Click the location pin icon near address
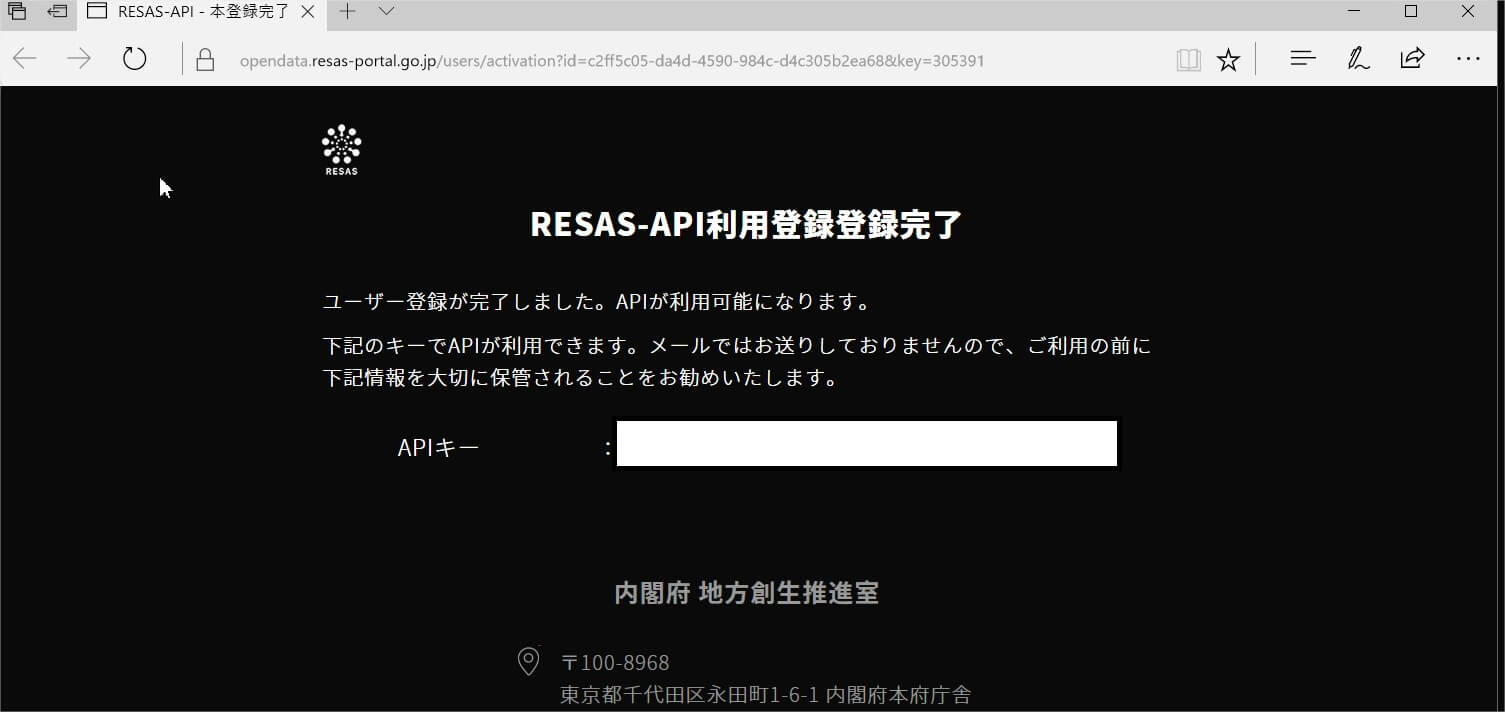 (528, 661)
